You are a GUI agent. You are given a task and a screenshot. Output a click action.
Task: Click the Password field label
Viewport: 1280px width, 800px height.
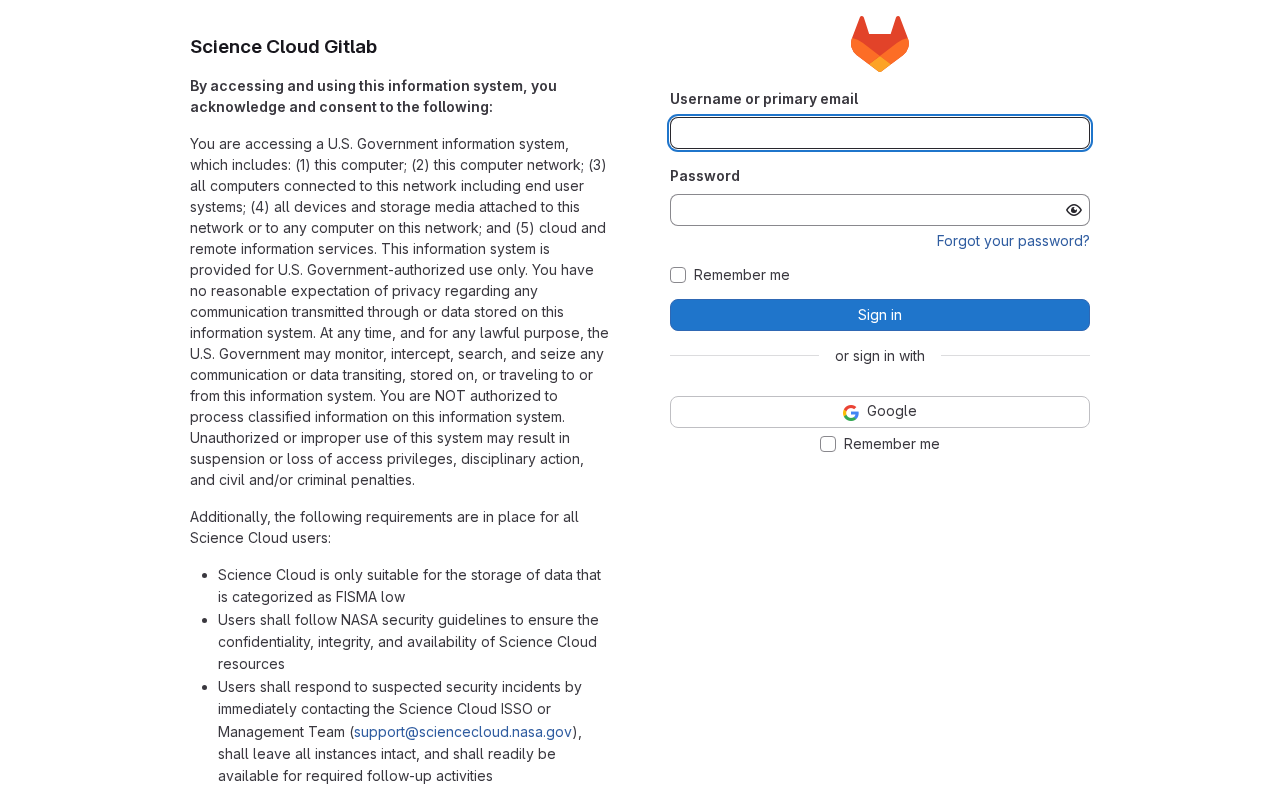705,176
